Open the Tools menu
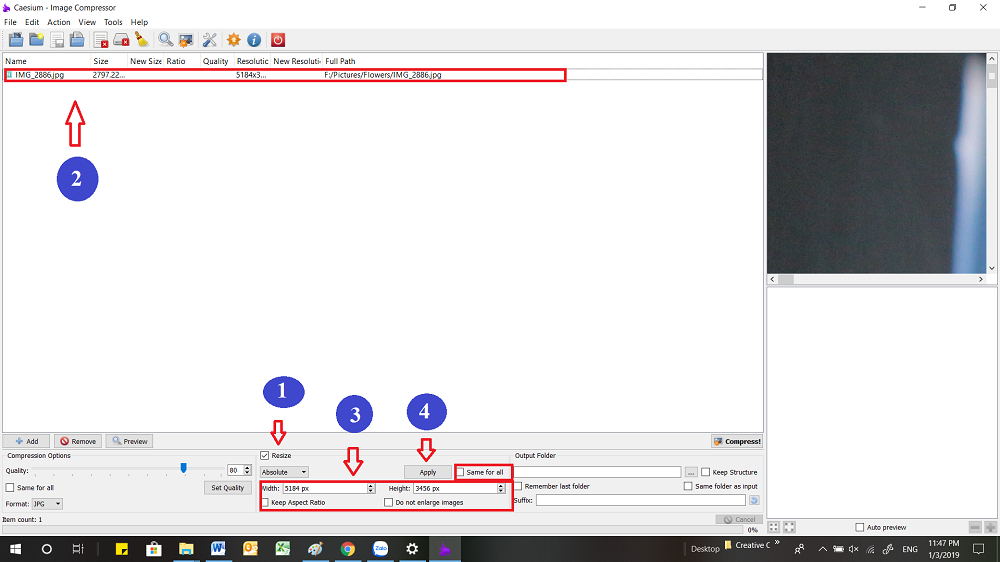This screenshot has height=562, width=1000. coord(113,22)
